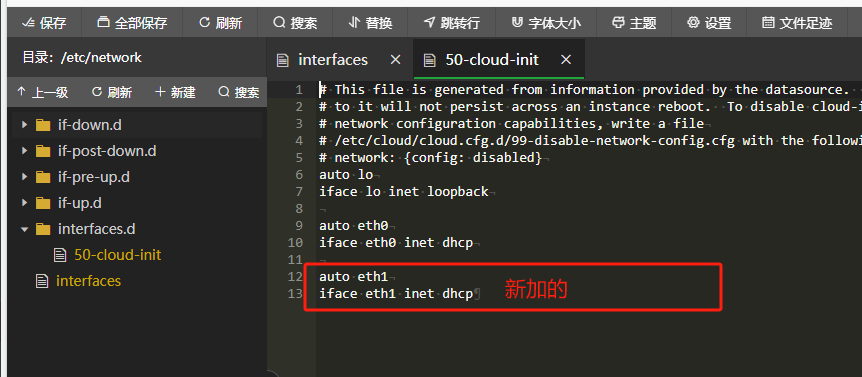Image resolution: width=862 pixels, height=377 pixels.
Task: Close the interfaces tab
Action: [395, 60]
